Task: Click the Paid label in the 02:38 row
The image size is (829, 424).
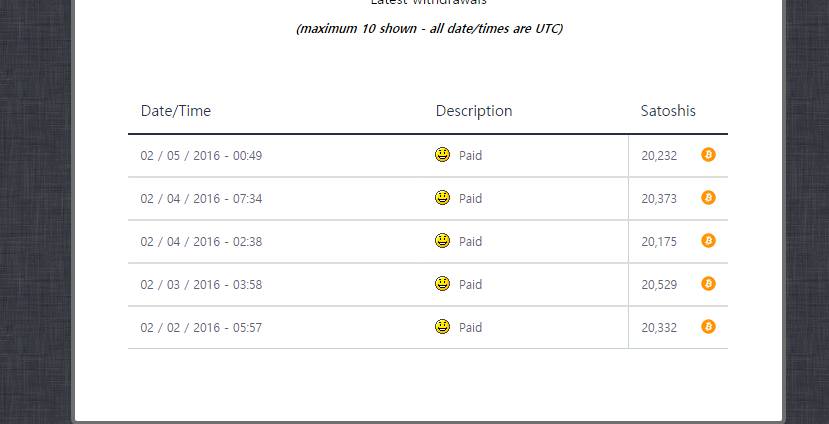Action: coord(470,242)
